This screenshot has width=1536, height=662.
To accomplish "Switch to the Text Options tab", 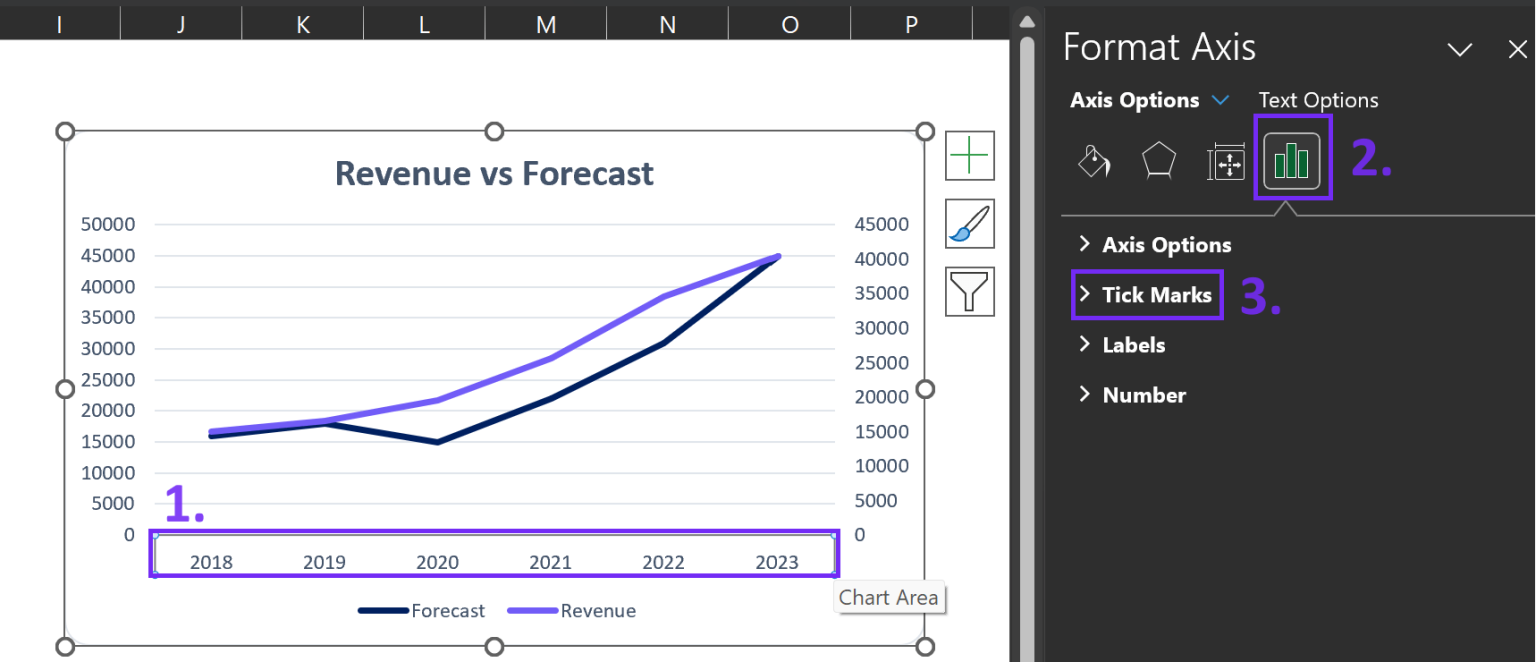I will pyautogui.click(x=1318, y=100).
